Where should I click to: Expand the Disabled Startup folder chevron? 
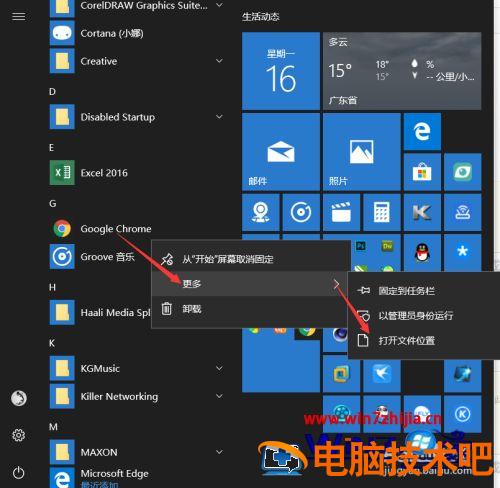pos(219,117)
